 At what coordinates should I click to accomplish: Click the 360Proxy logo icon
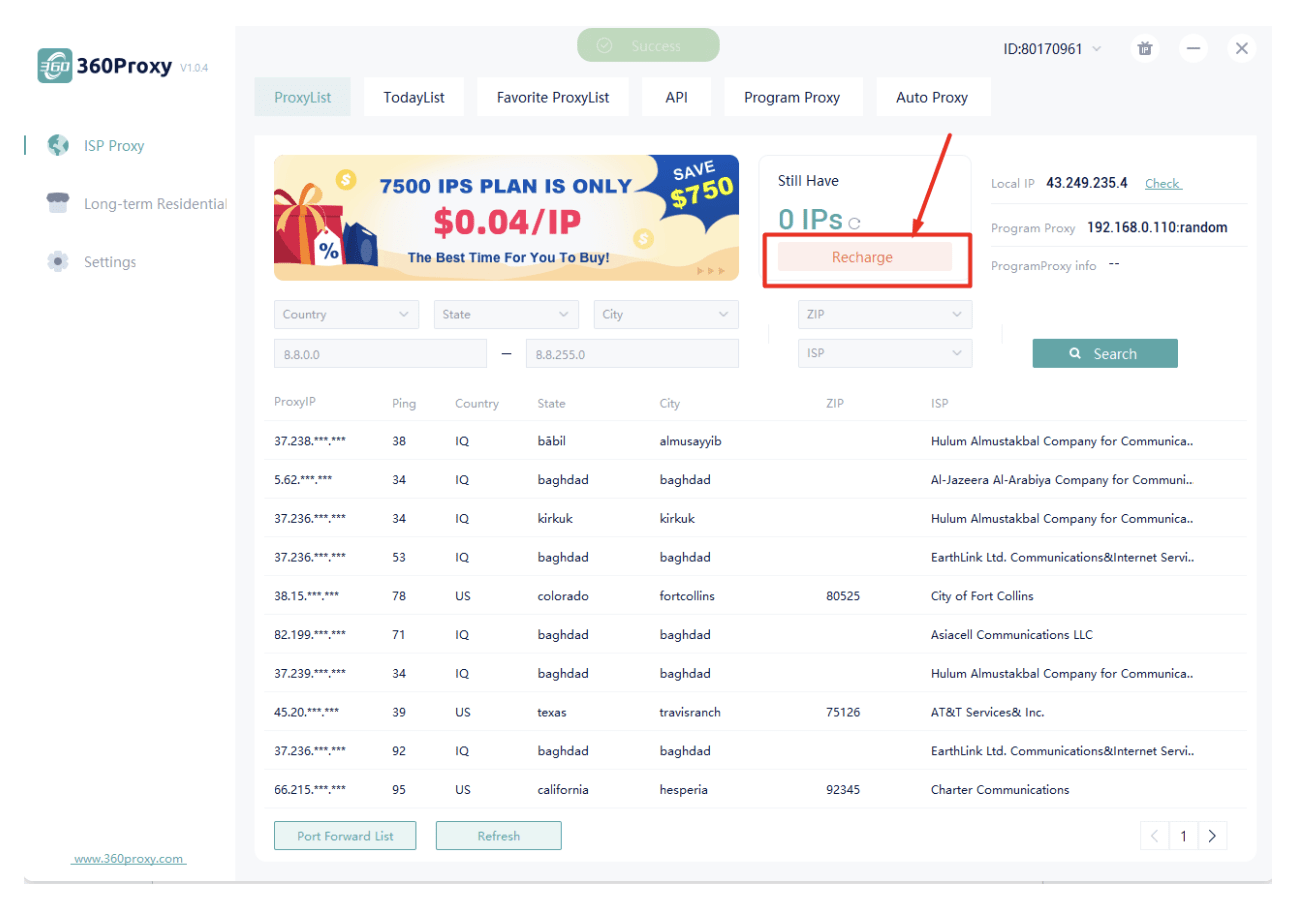(54, 66)
